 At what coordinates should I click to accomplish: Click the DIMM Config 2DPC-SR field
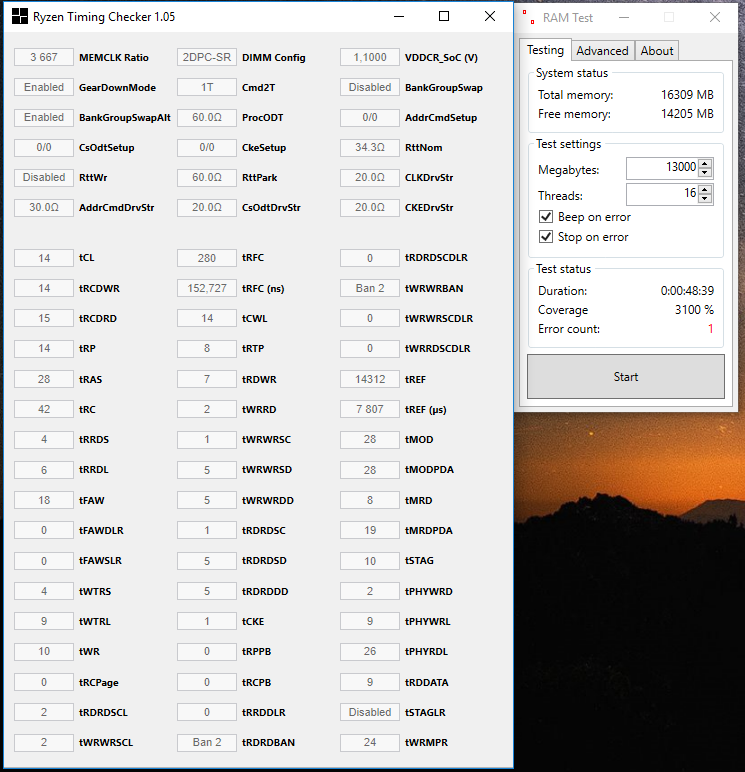[207, 57]
